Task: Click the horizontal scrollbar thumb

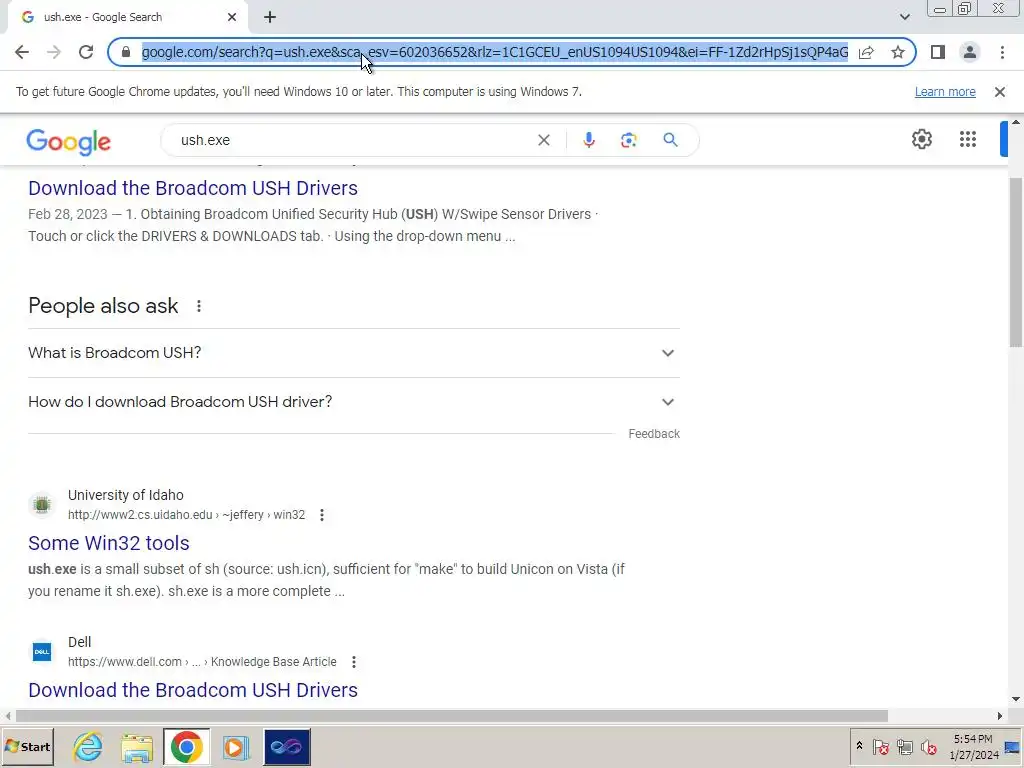Action: click(452, 716)
